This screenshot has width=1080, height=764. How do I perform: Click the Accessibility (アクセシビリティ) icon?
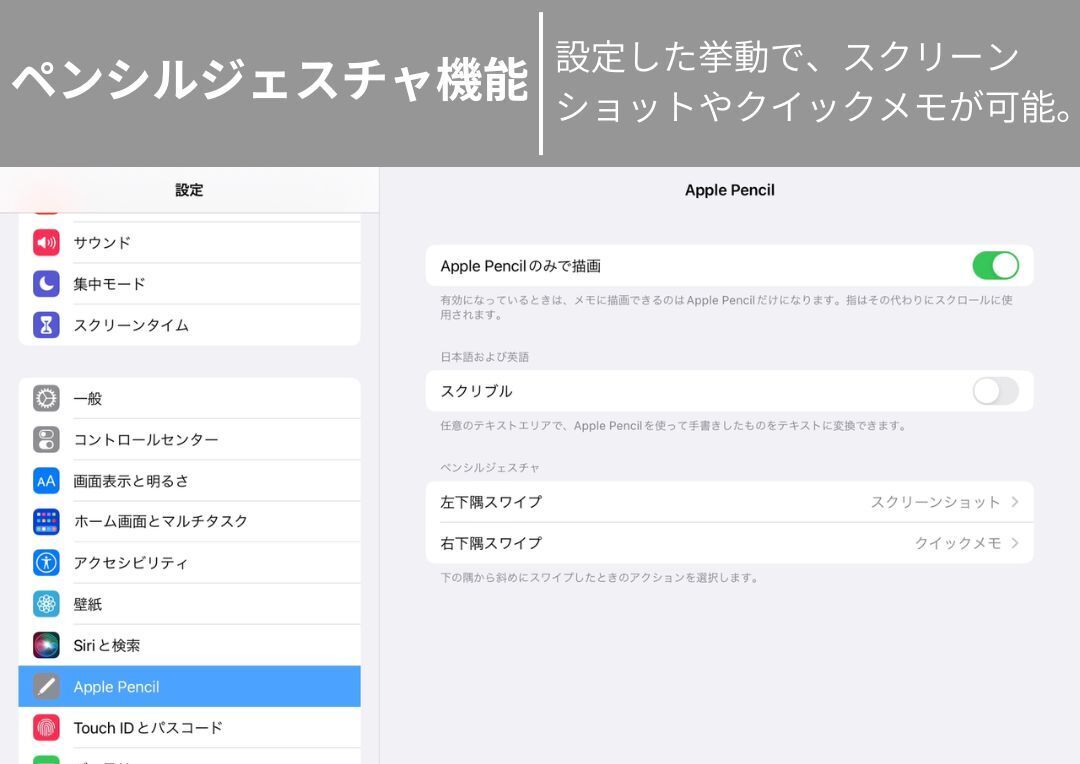(46, 562)
